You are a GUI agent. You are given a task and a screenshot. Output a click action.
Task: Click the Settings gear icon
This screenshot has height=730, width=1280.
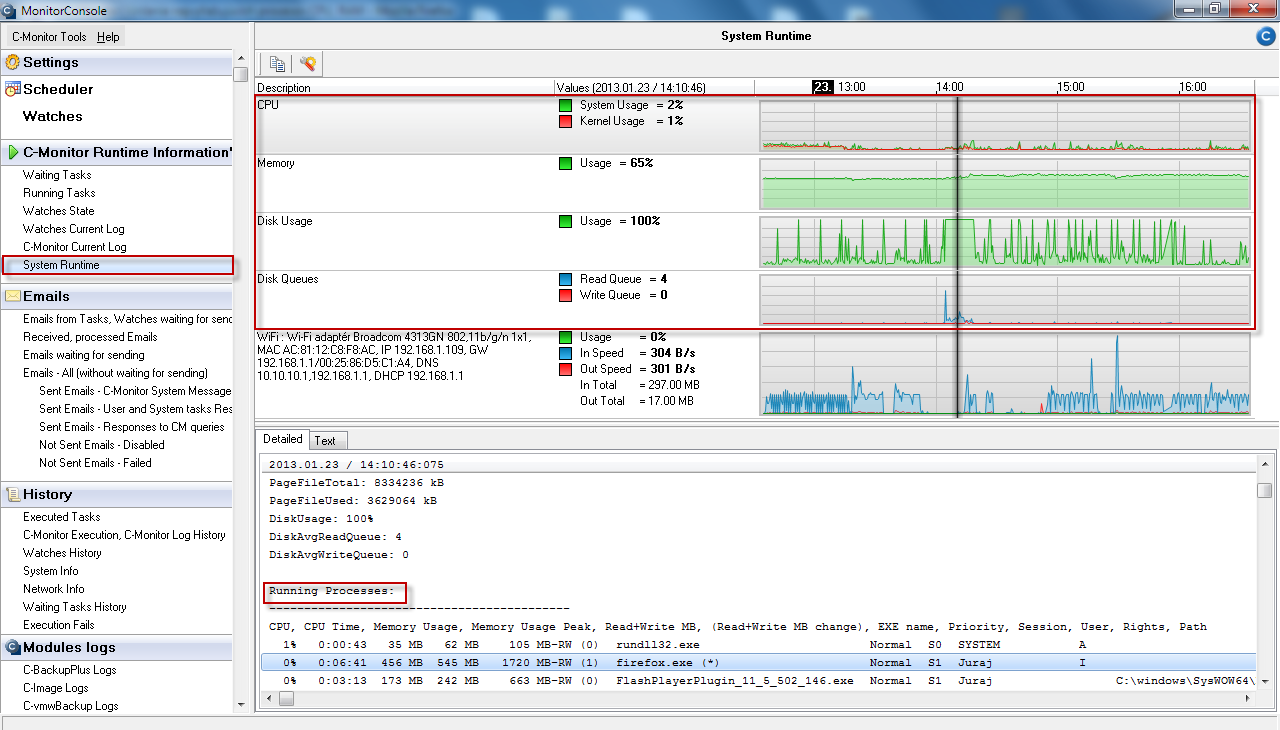click(x=13, y=62)
